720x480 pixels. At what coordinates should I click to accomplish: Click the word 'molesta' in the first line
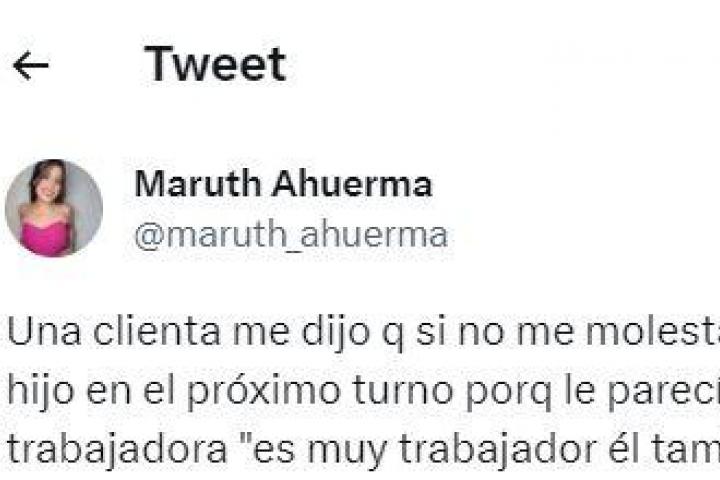tap(652, 331)
